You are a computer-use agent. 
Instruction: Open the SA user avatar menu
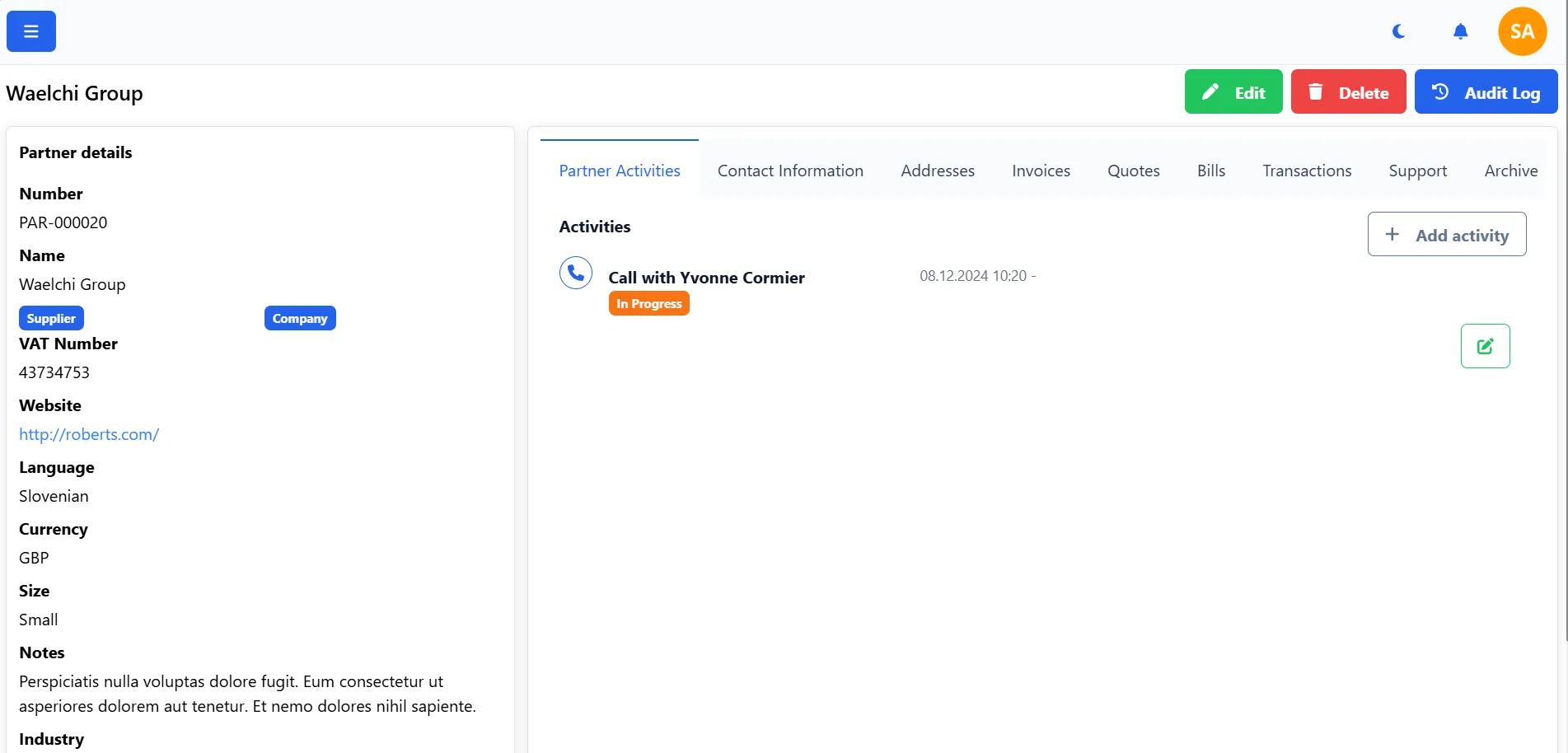[1522, 31]
